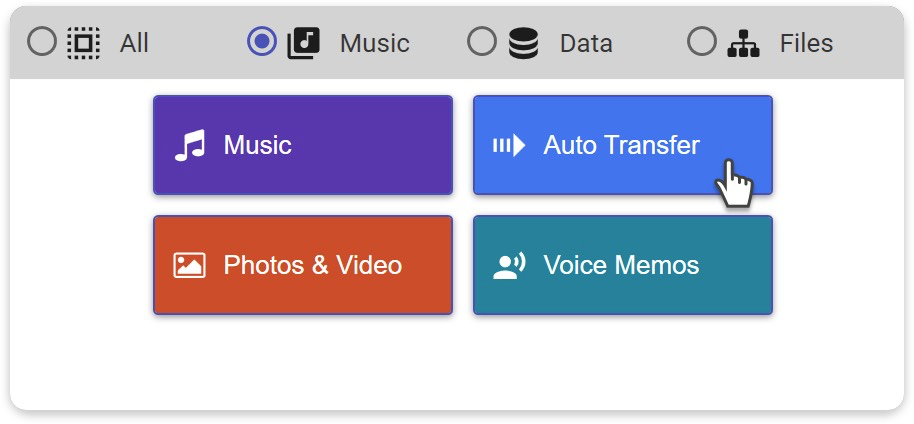Open the purple Music tile

303,145
